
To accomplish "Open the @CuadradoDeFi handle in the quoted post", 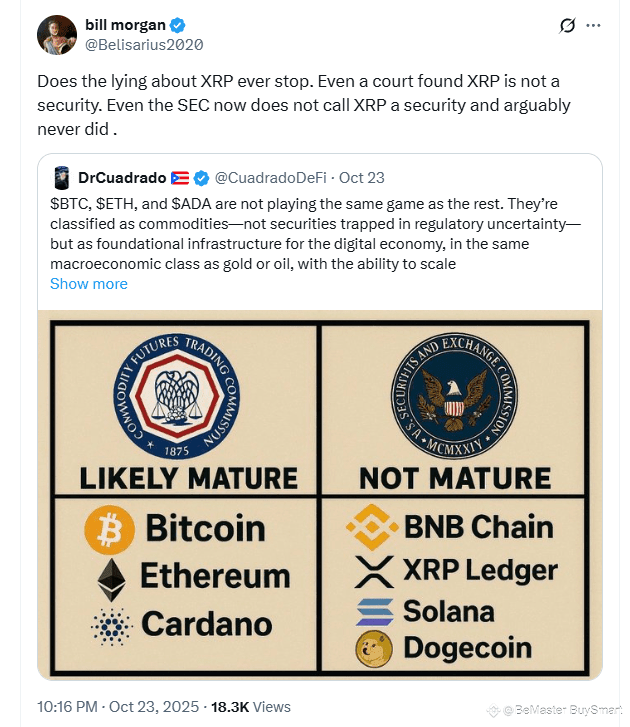I will point(270,178).
